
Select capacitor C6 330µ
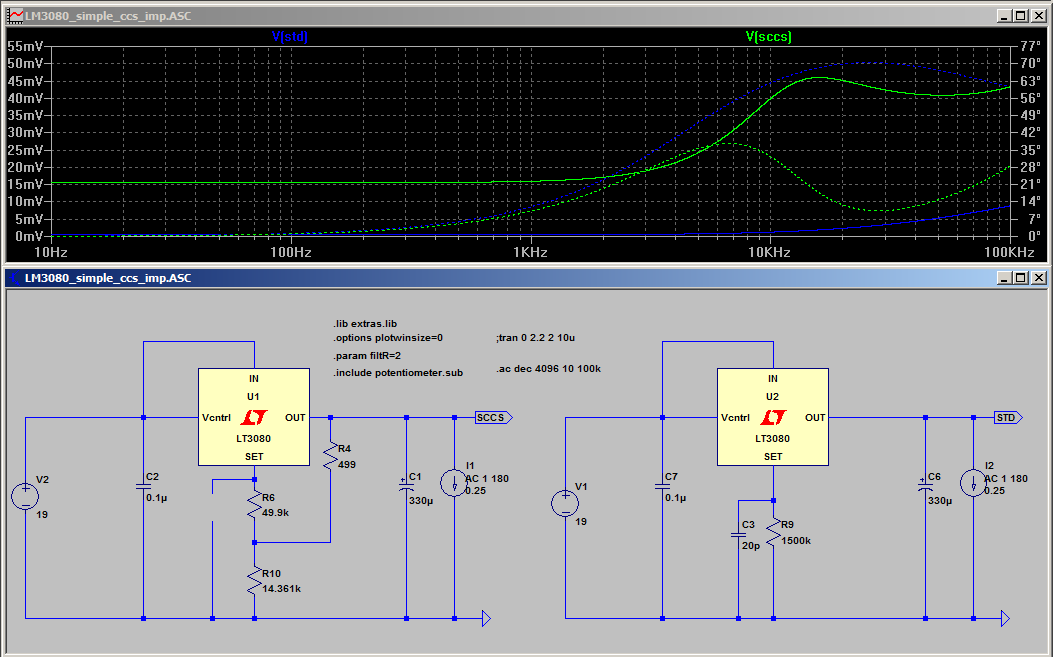[x=925, y=485]
